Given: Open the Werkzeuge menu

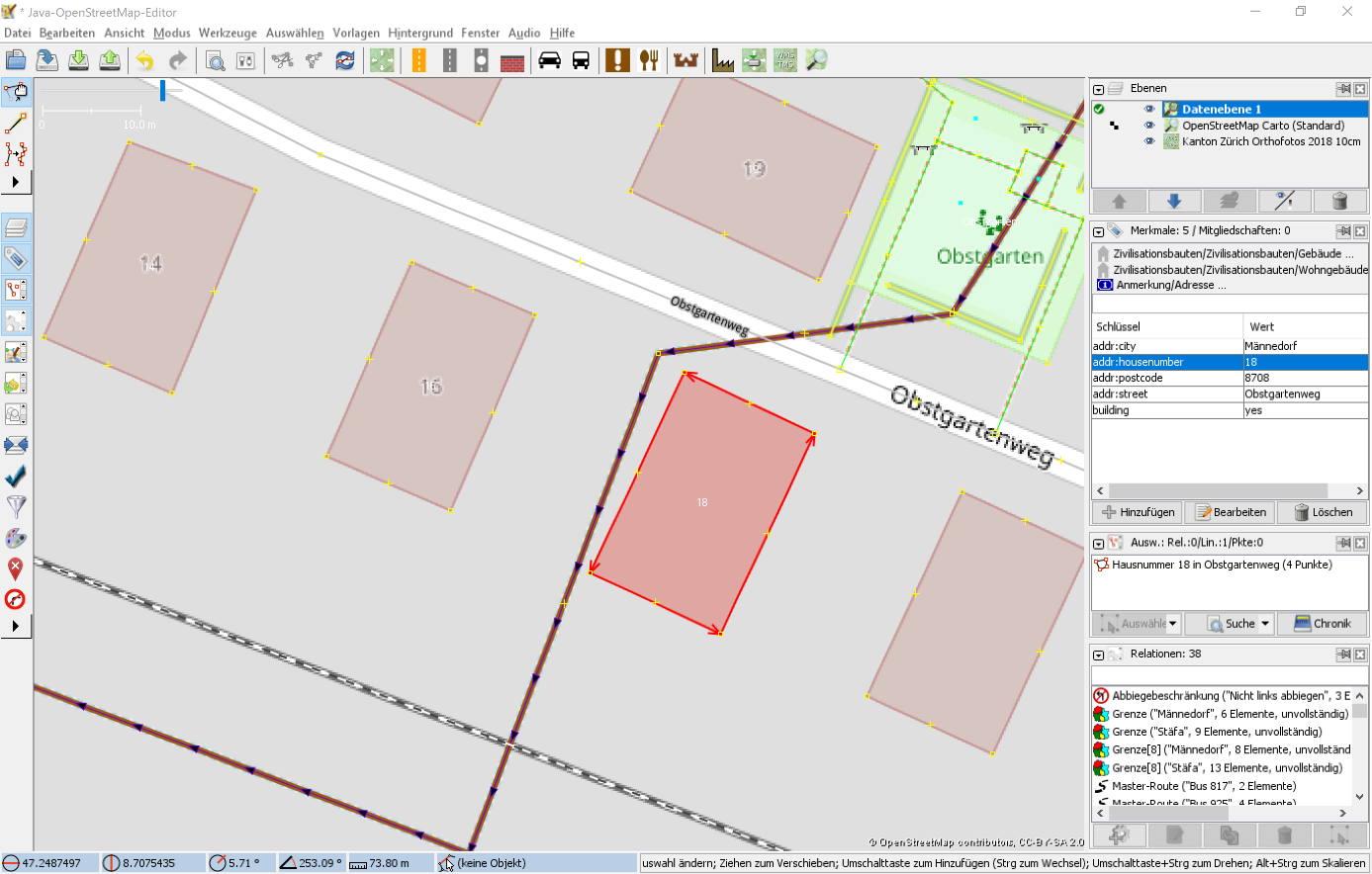Looking at the screenshot, I should click(x=228, y=33).
